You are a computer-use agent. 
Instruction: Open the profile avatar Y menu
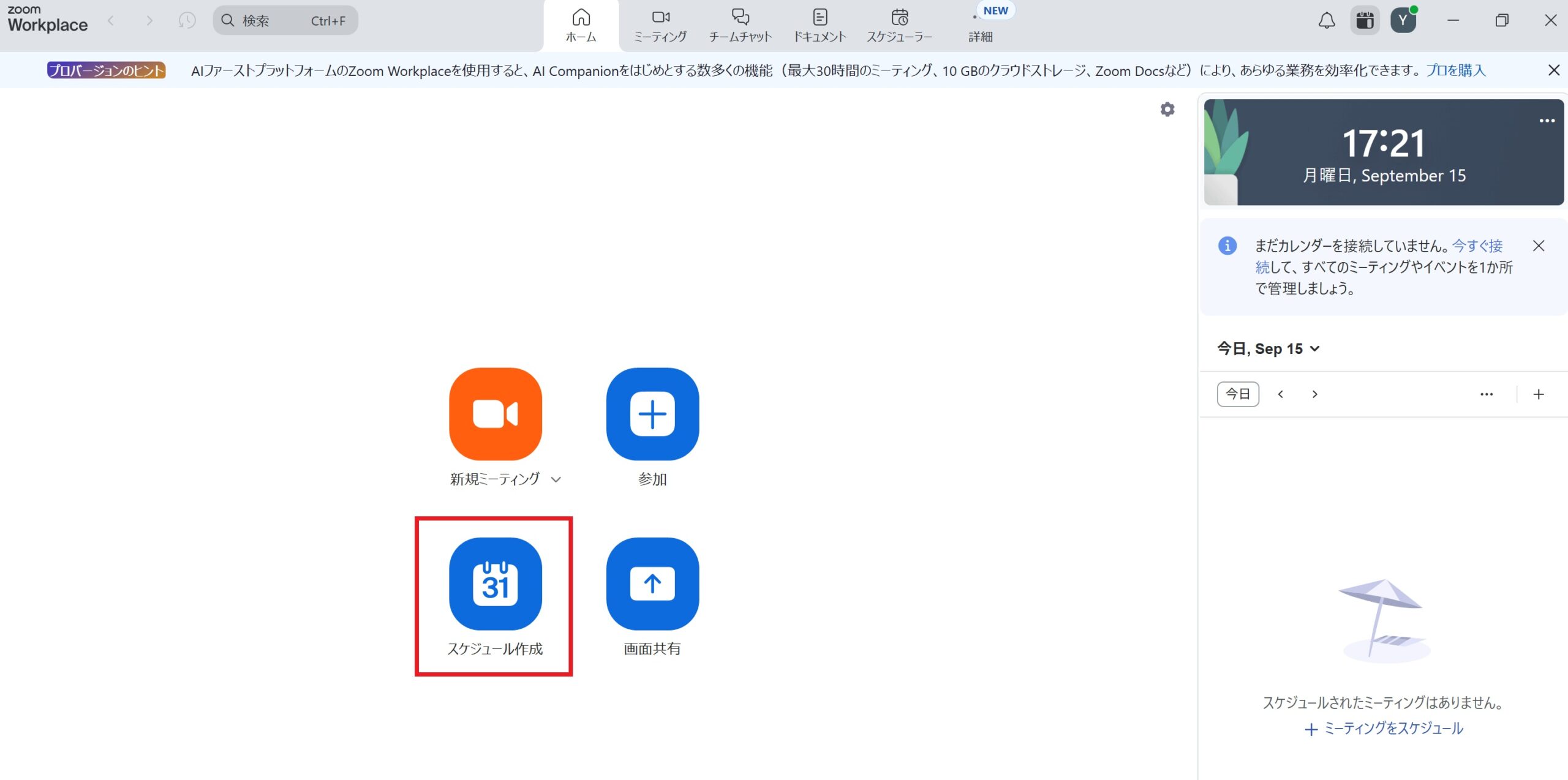1403,21
